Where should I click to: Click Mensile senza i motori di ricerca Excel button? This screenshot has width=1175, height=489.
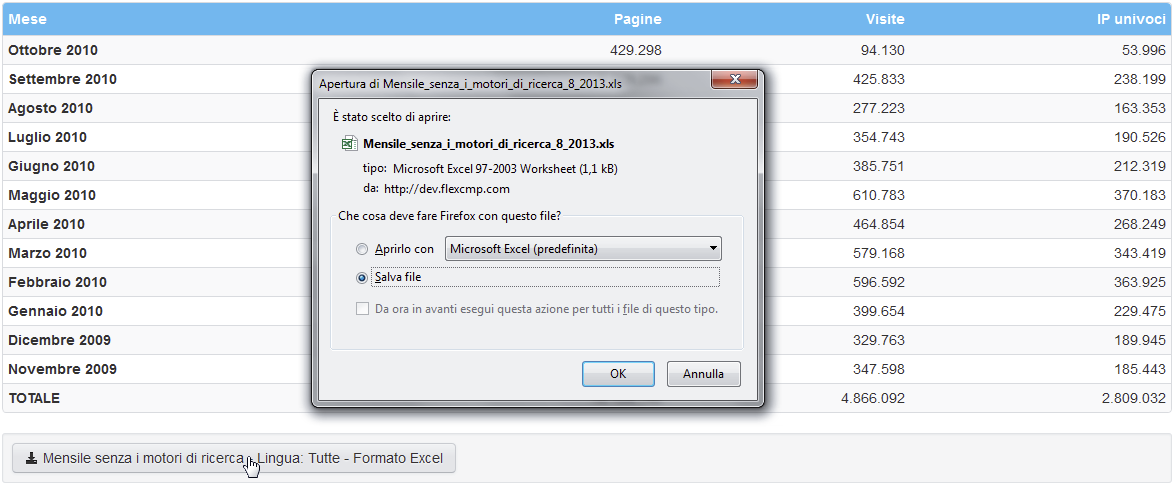pos(234,458)
